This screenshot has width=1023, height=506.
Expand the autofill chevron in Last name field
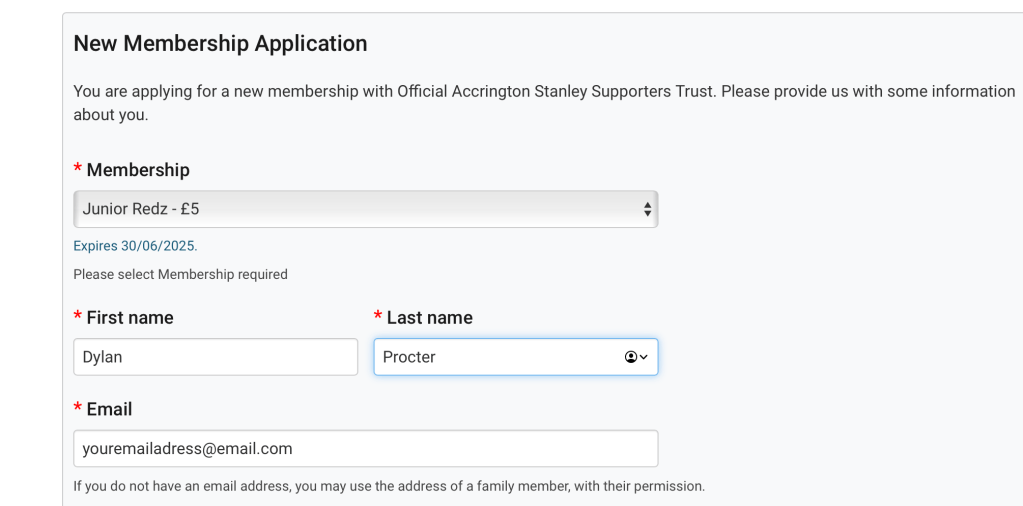(x=644, y=357)
